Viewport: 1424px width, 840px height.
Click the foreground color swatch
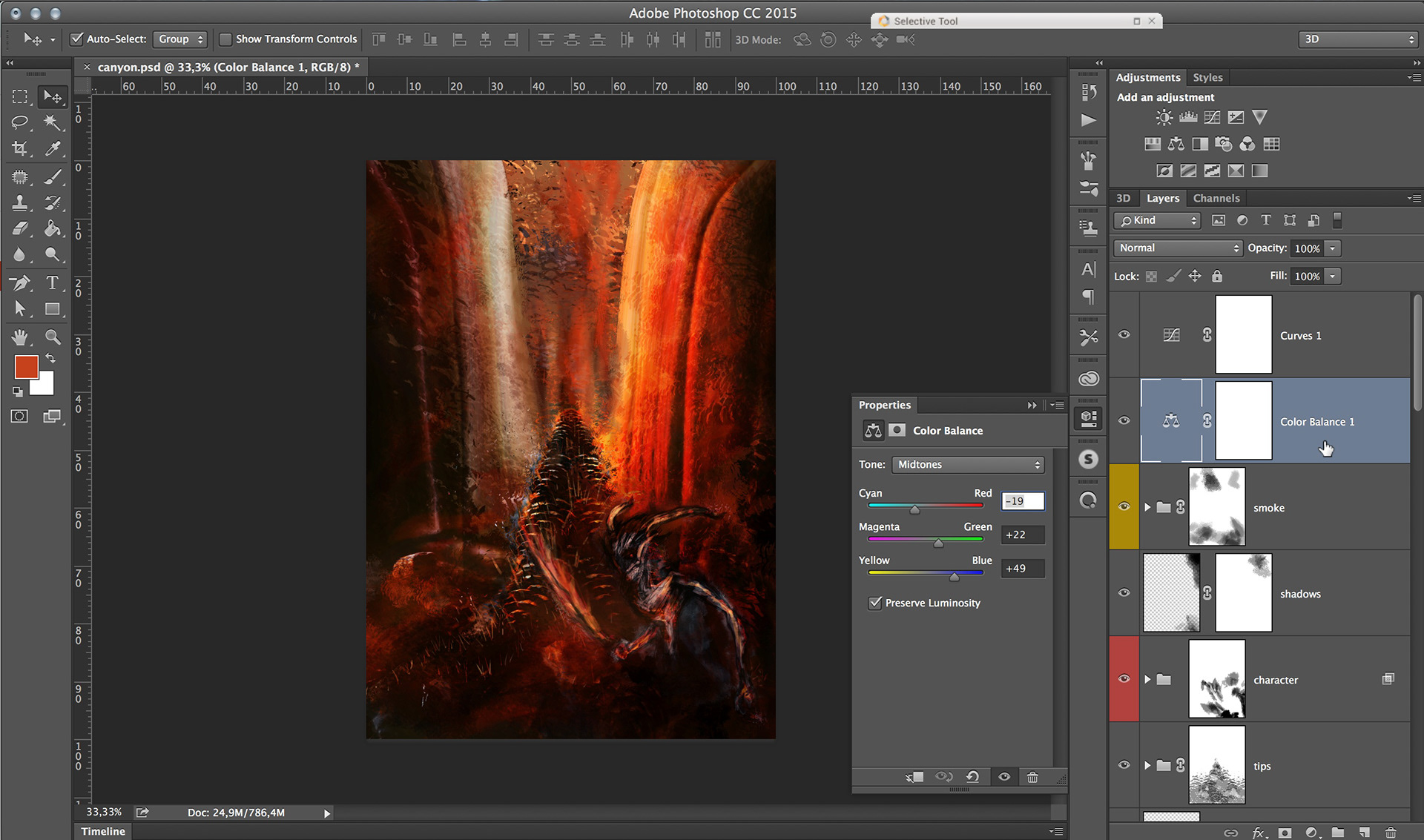click(x=27, y=367)
